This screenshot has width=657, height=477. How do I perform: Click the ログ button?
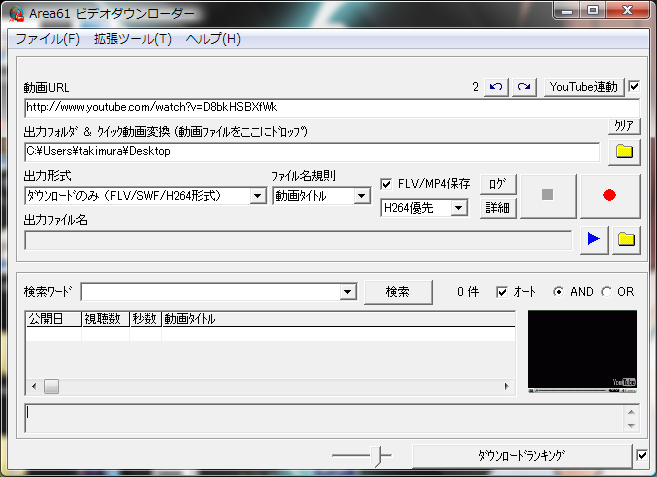pyautogui.click(x=498, y=184)
